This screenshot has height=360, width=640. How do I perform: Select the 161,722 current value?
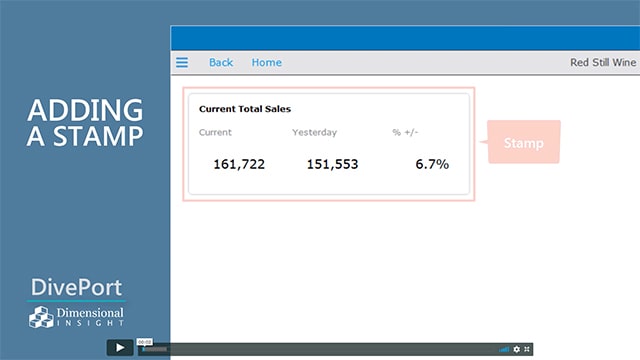pos(239,164)
